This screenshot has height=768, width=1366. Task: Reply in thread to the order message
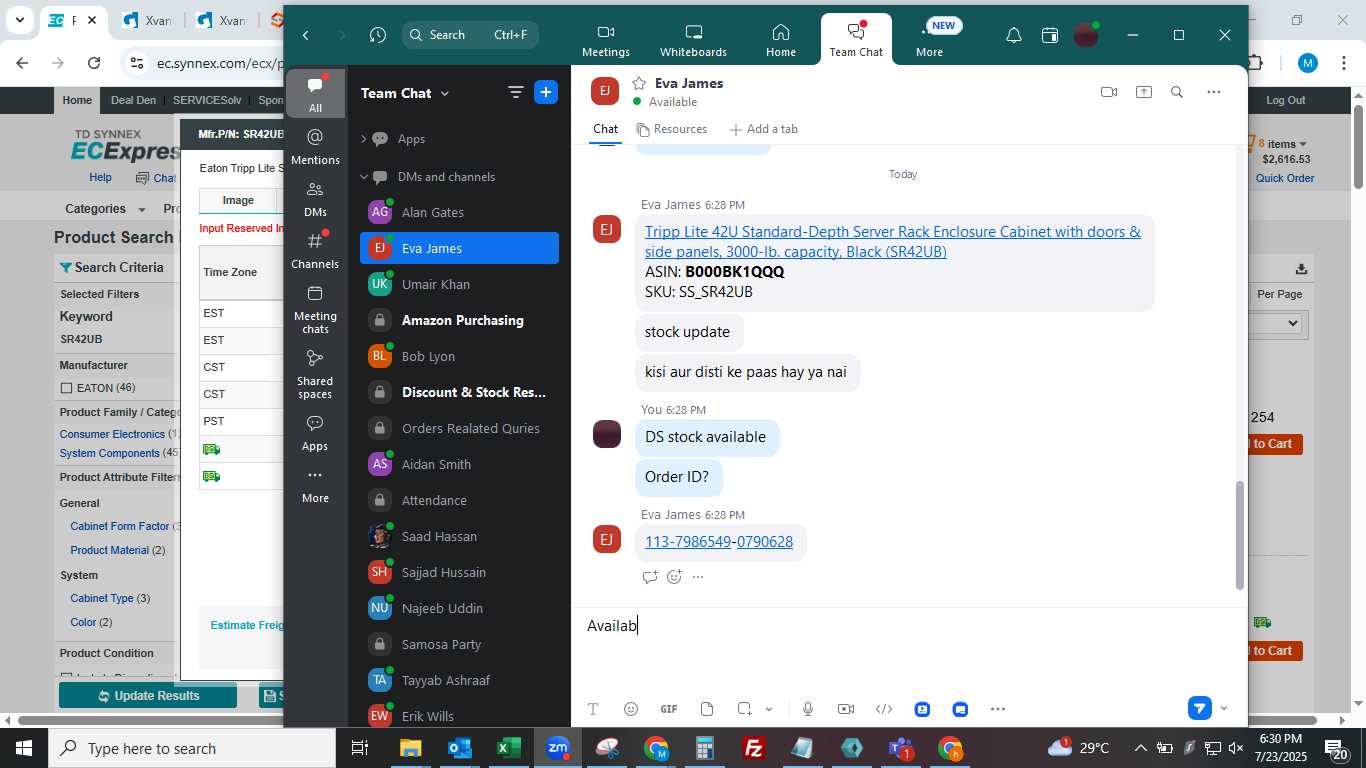click(x=650, y=576)
